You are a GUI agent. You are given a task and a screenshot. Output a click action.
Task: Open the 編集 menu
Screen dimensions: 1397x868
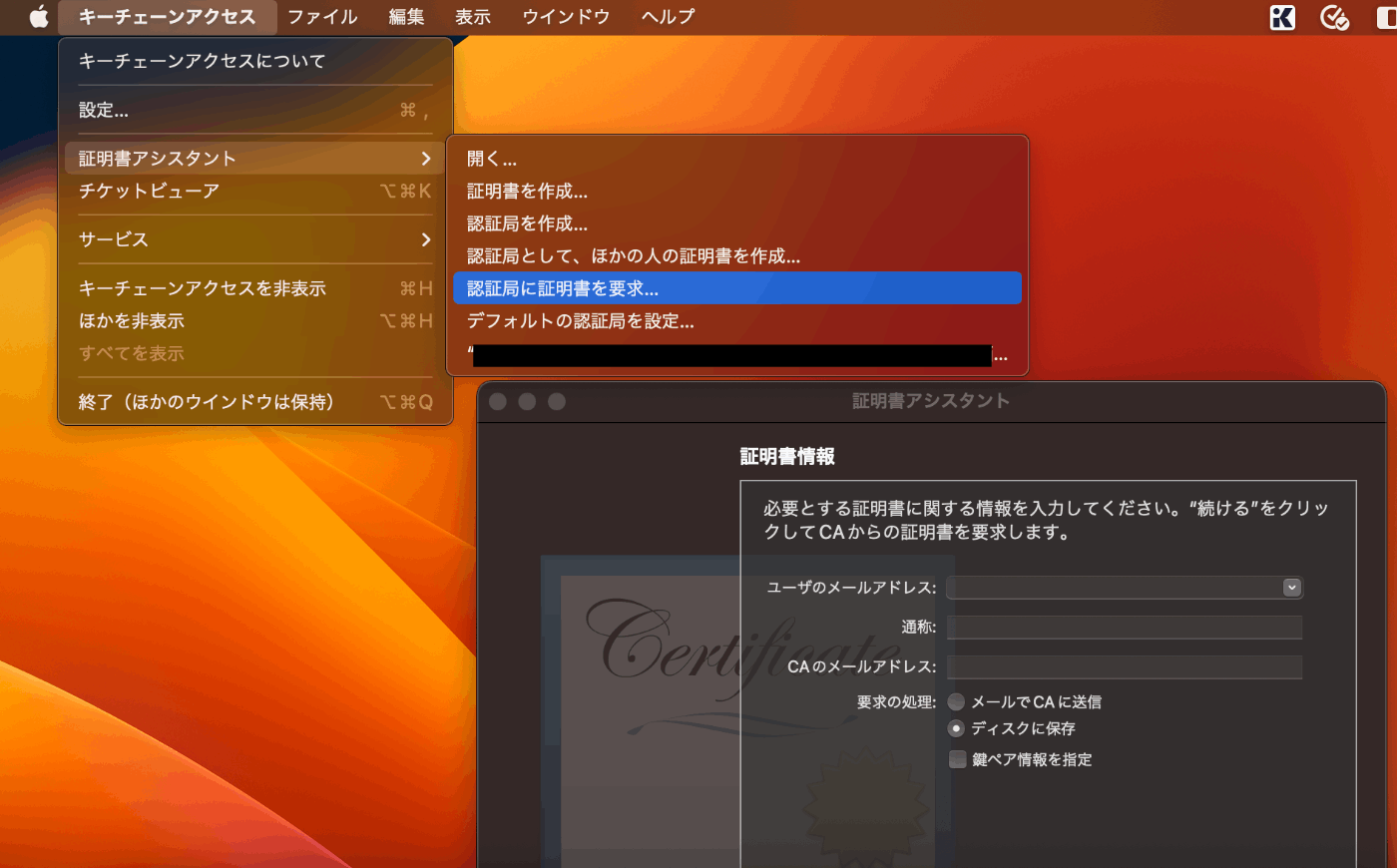tap(406, 17)
